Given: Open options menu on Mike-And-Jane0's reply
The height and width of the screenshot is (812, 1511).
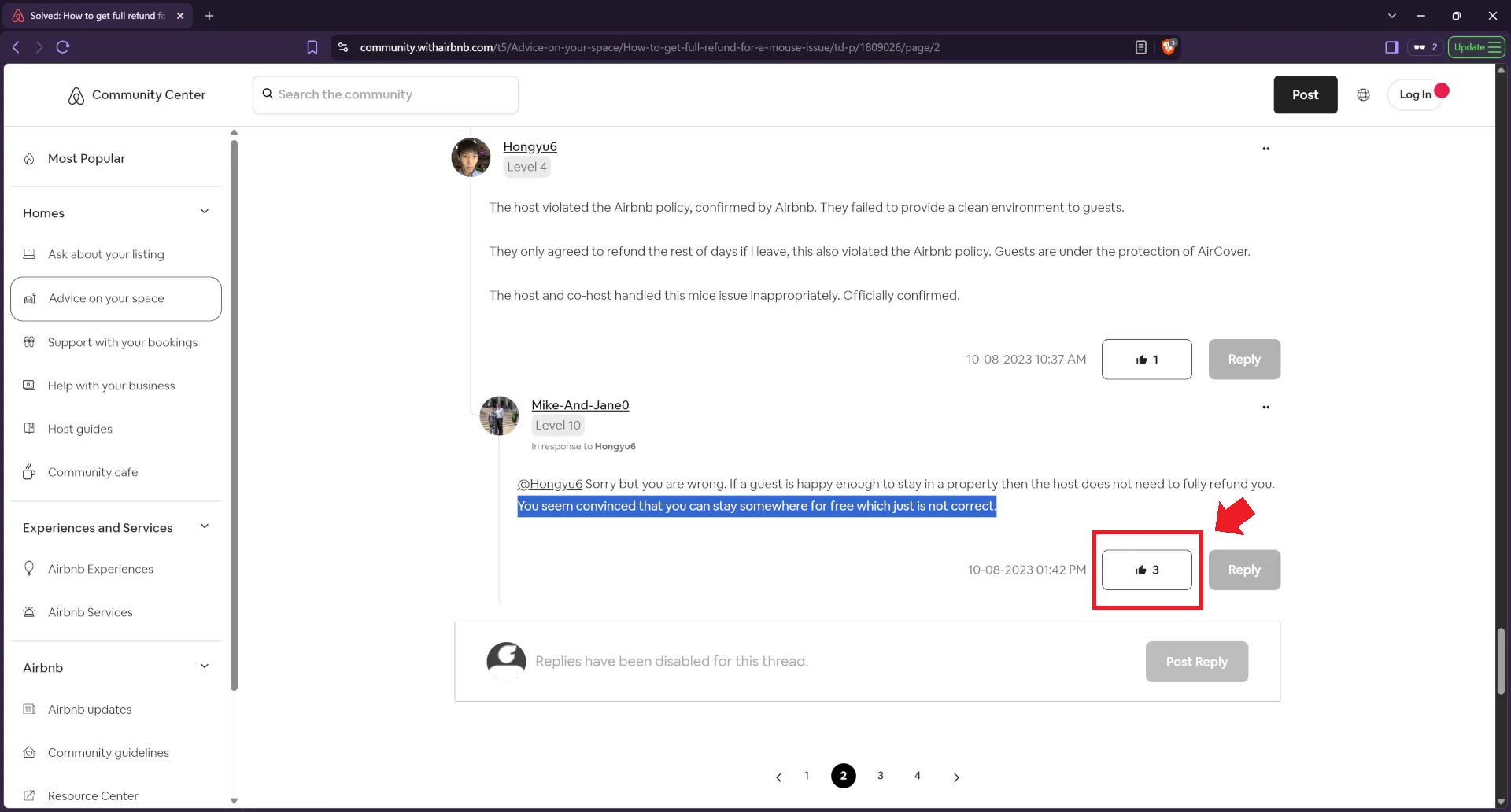Looking at the screenshot, I should click(x=1265, y=408).
